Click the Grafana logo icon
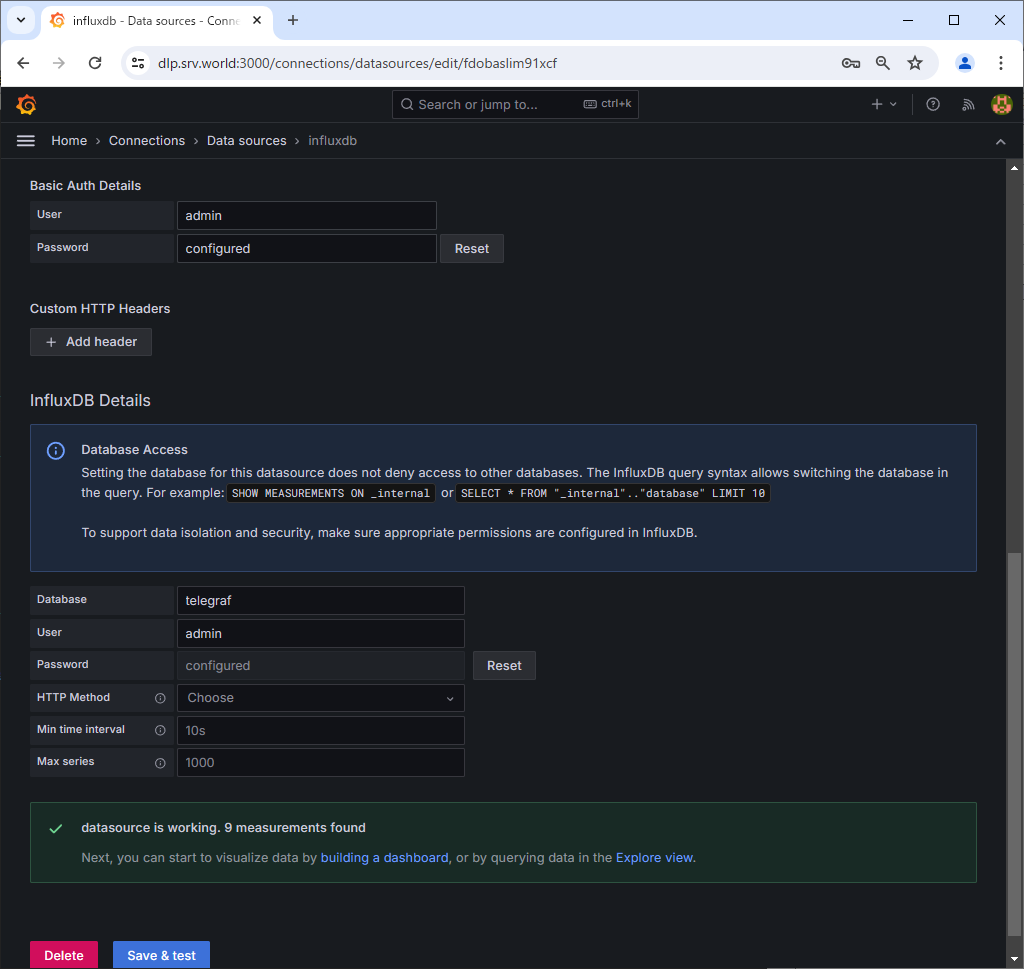The height and width of the screenshot is (969, 1024). [x=26, y=104]
